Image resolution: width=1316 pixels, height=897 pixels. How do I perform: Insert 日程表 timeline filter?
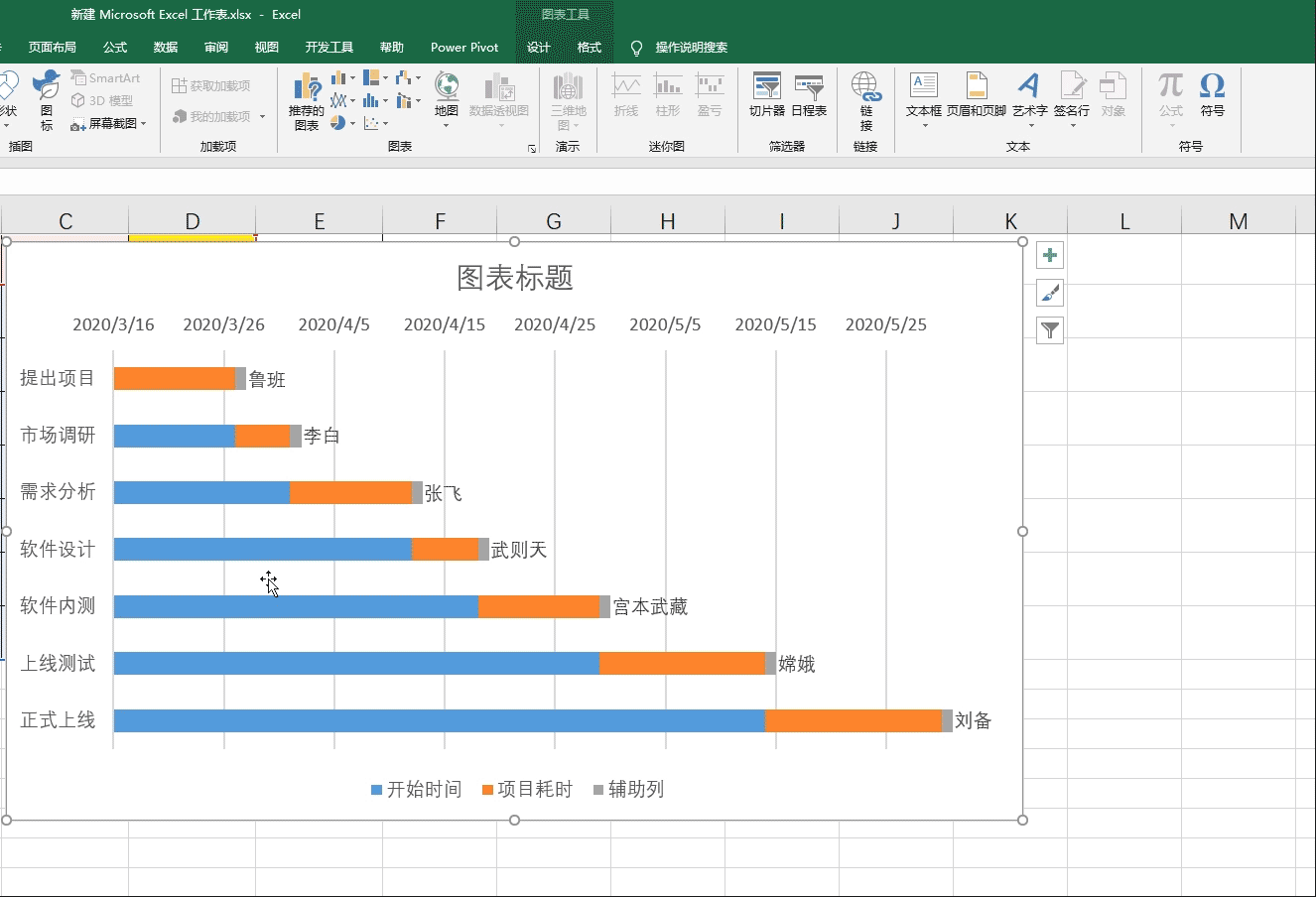coord(809,94)
